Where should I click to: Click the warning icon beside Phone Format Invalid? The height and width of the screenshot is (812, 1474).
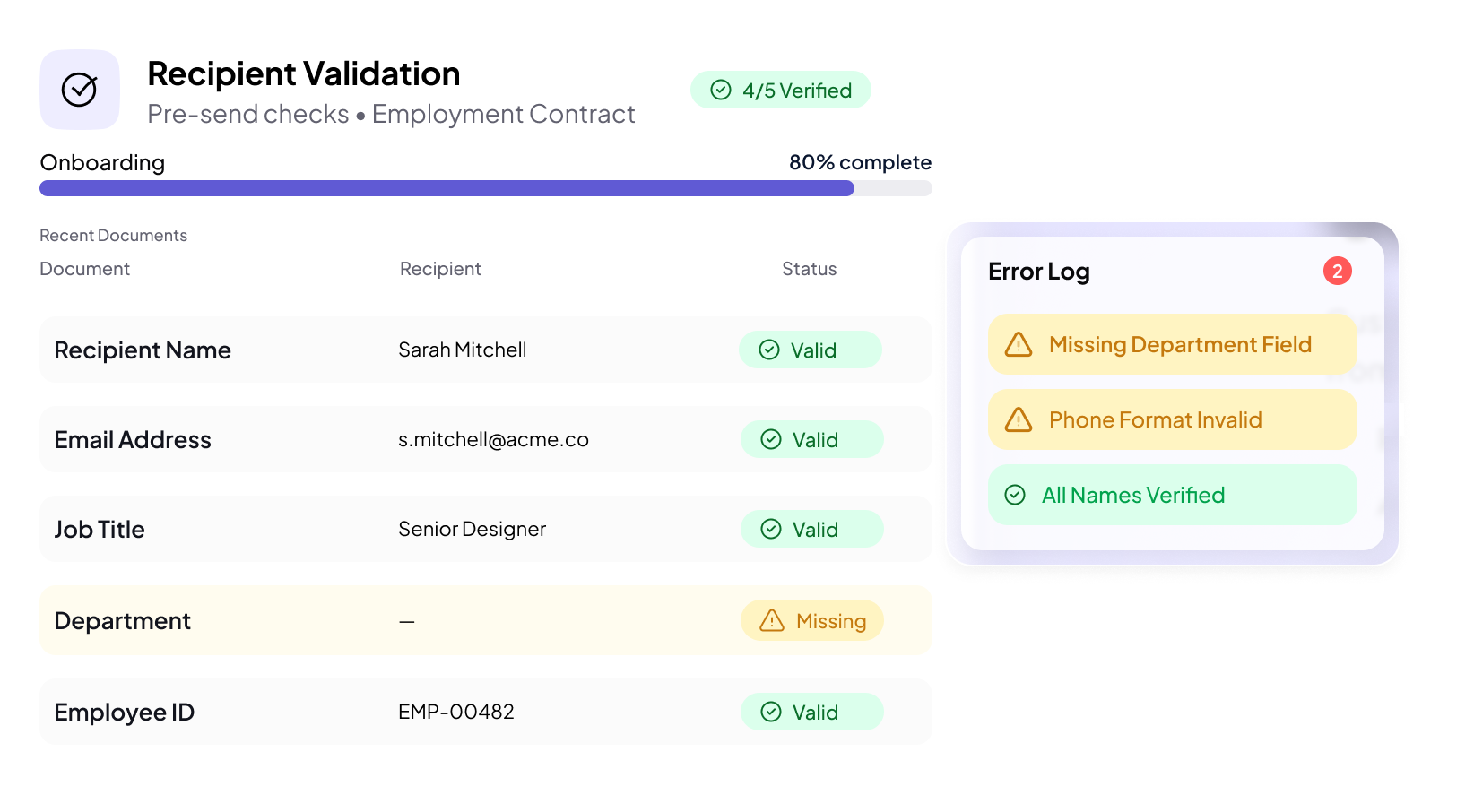[x=1019, y=419]
